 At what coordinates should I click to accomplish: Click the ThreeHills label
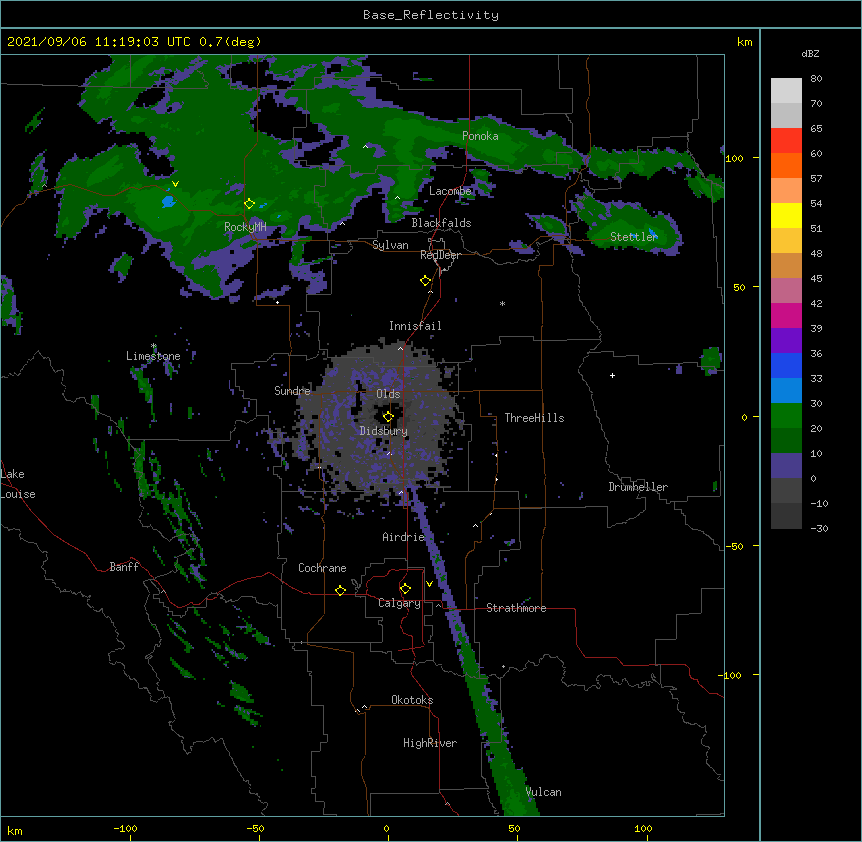pyautogui.click(x=534, y=418)
